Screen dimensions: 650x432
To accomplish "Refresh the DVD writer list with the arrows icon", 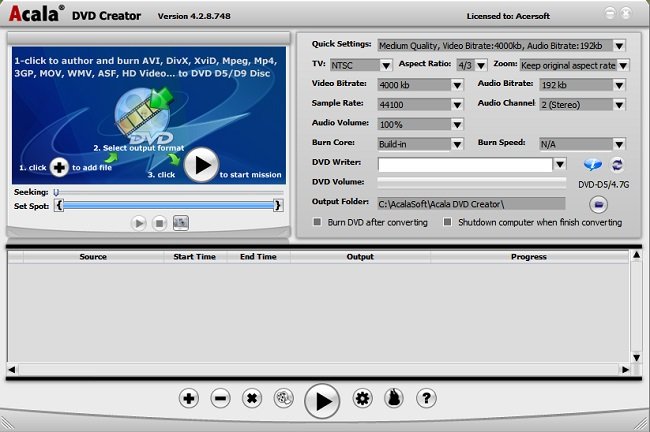I will 617,165.
